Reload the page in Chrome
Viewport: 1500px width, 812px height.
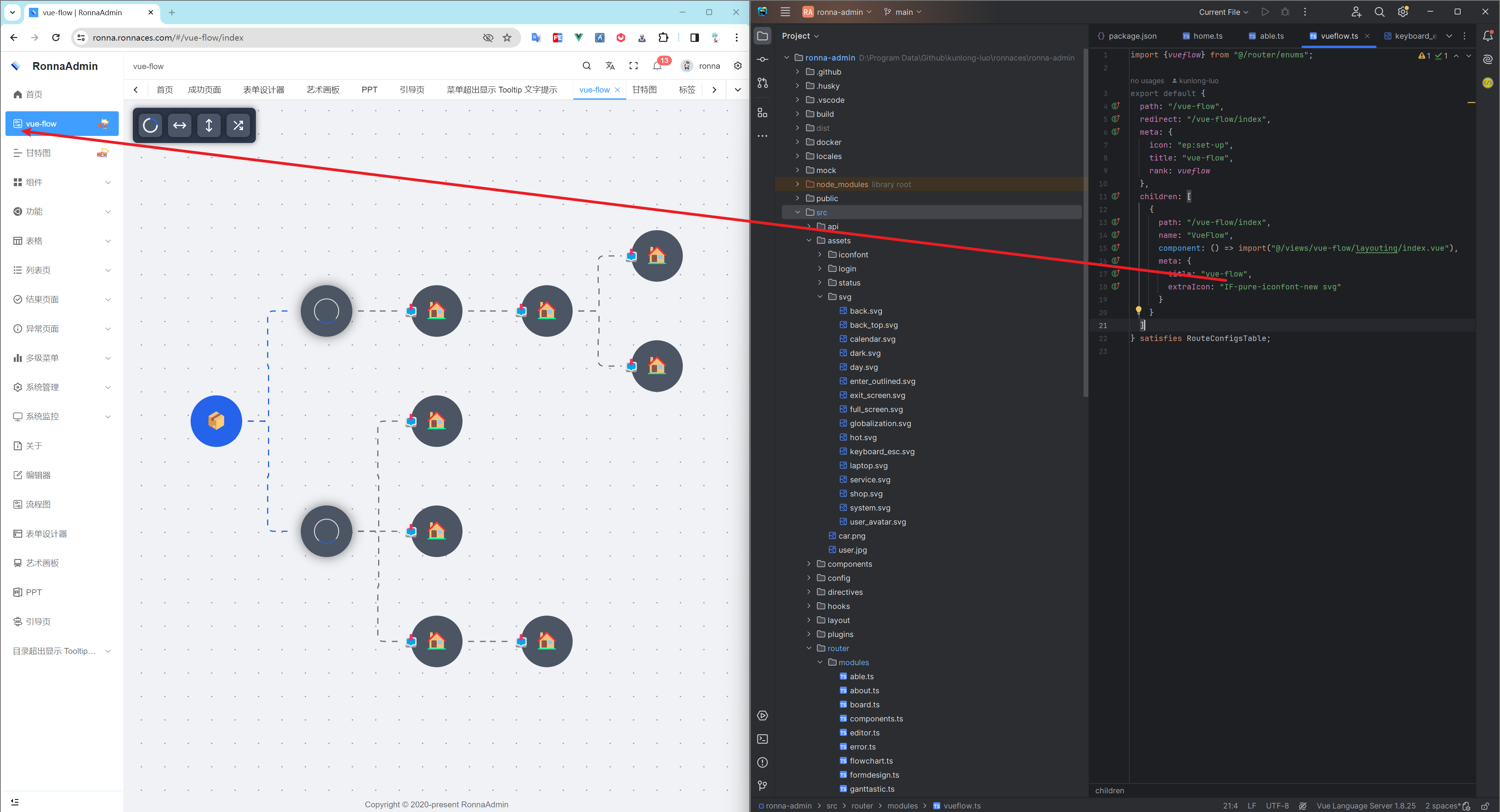[x=56, y=37]
